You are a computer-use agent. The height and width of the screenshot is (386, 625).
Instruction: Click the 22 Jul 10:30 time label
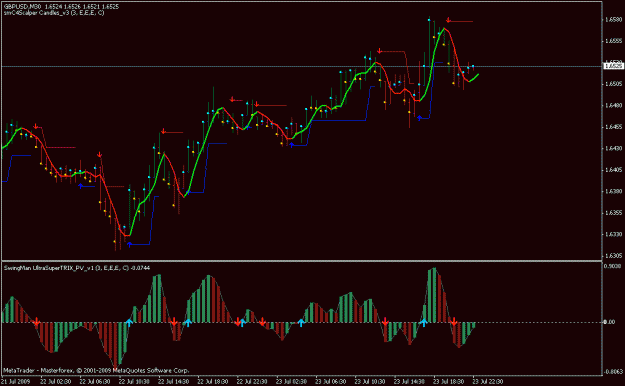(x=134, y=382)
